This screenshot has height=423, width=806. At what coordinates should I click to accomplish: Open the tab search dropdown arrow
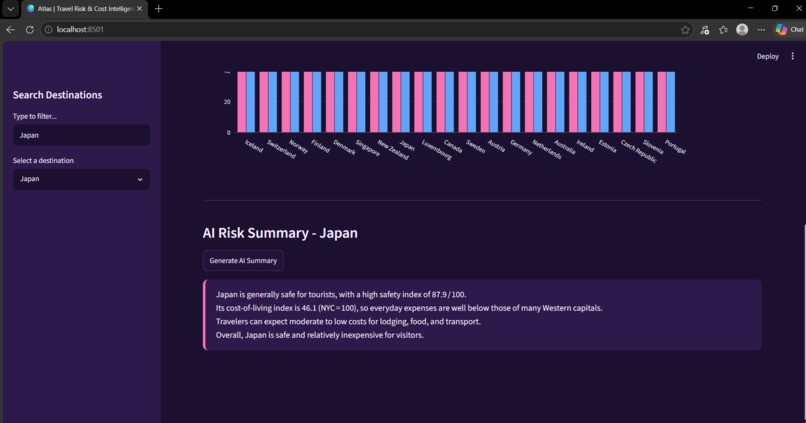pyautogui.click(x=10, y=9)
